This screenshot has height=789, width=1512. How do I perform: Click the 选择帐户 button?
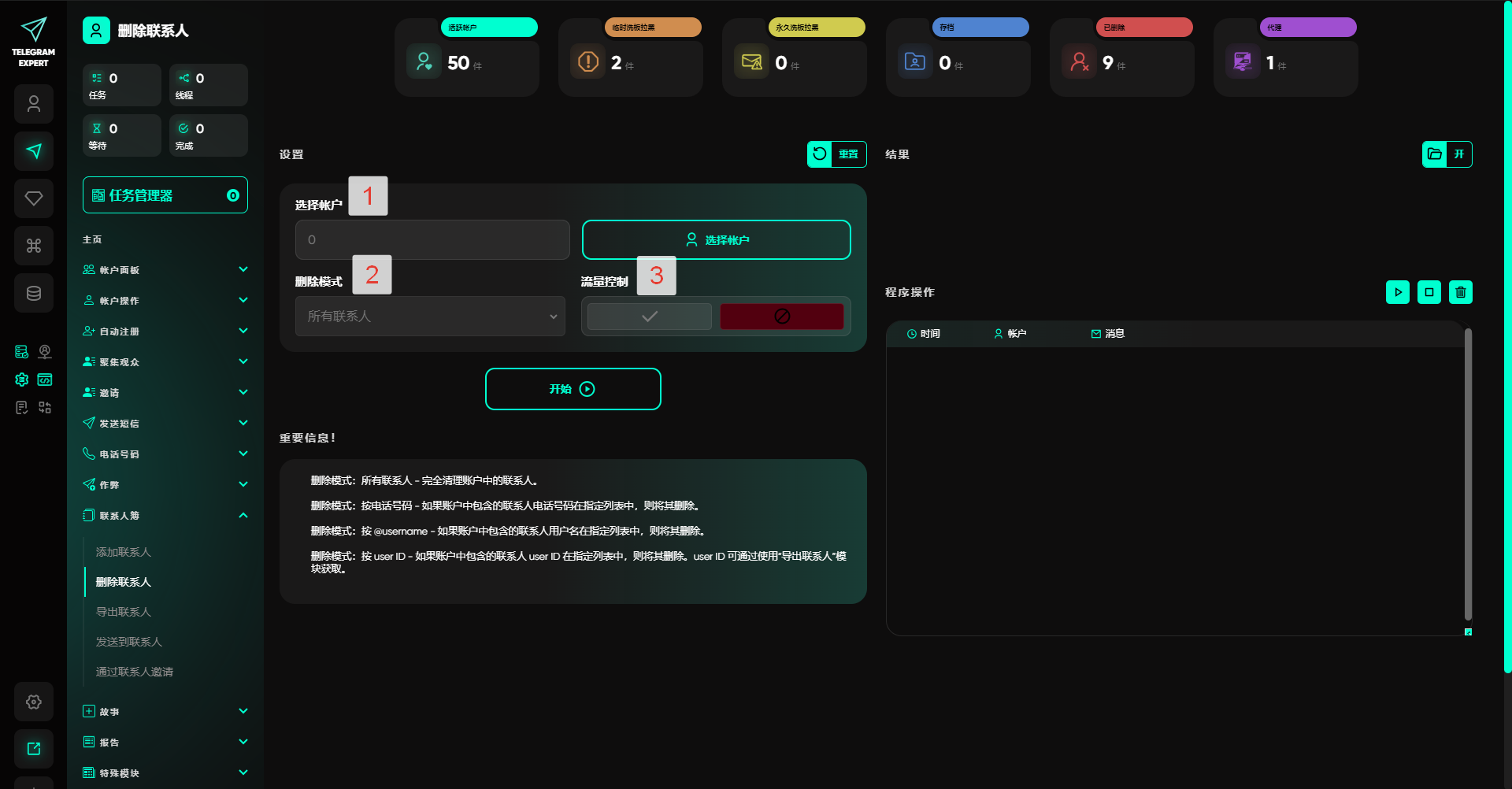point(716,240)
